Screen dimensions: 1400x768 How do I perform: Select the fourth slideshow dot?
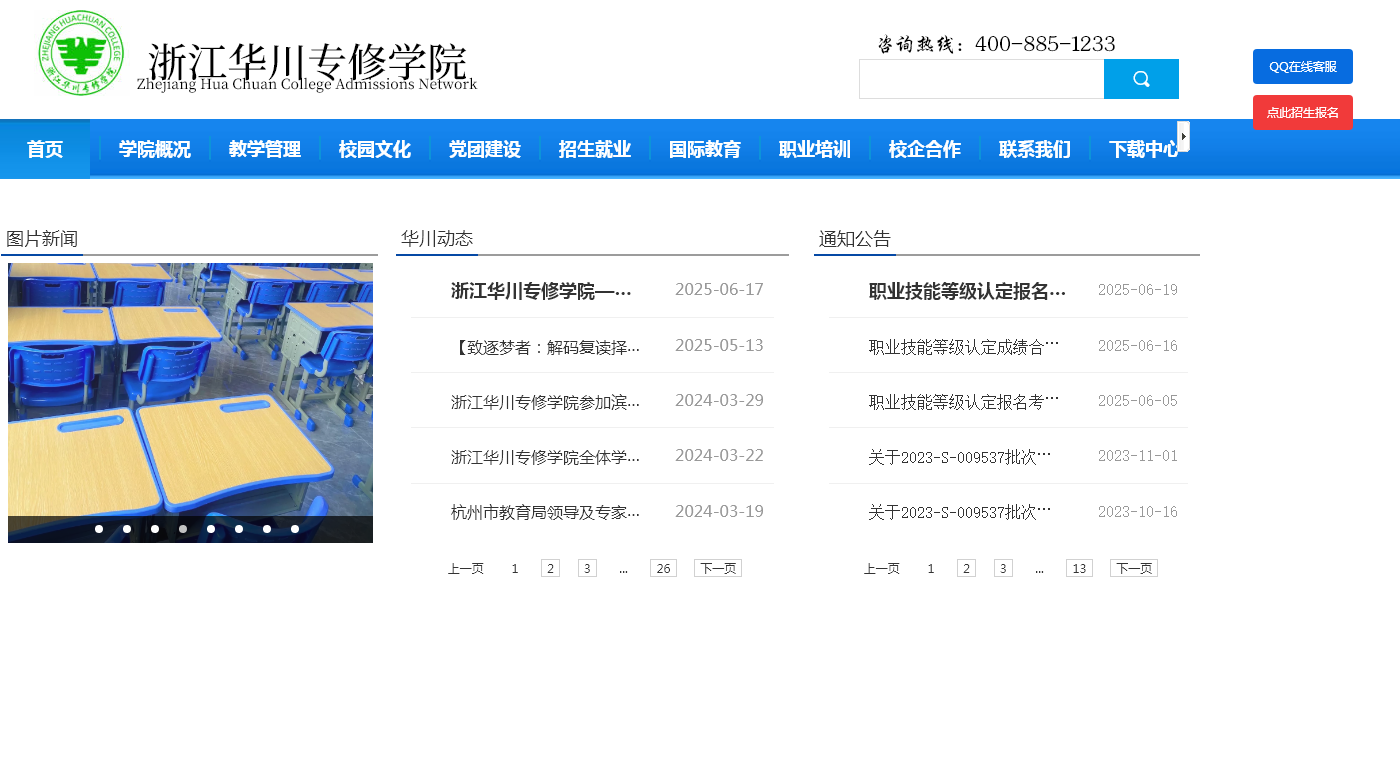pyautogui.click(x=183, y=529)
